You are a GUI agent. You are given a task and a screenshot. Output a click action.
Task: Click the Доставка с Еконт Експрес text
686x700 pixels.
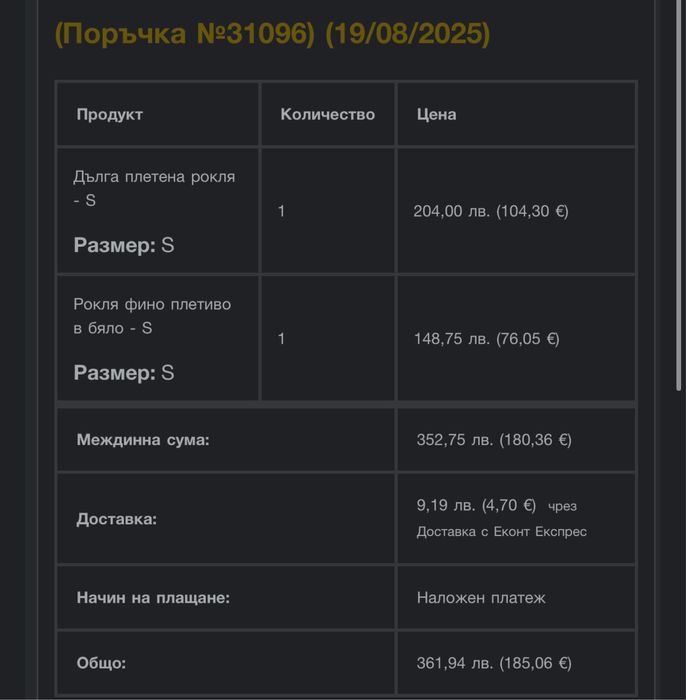coord(501,532)
